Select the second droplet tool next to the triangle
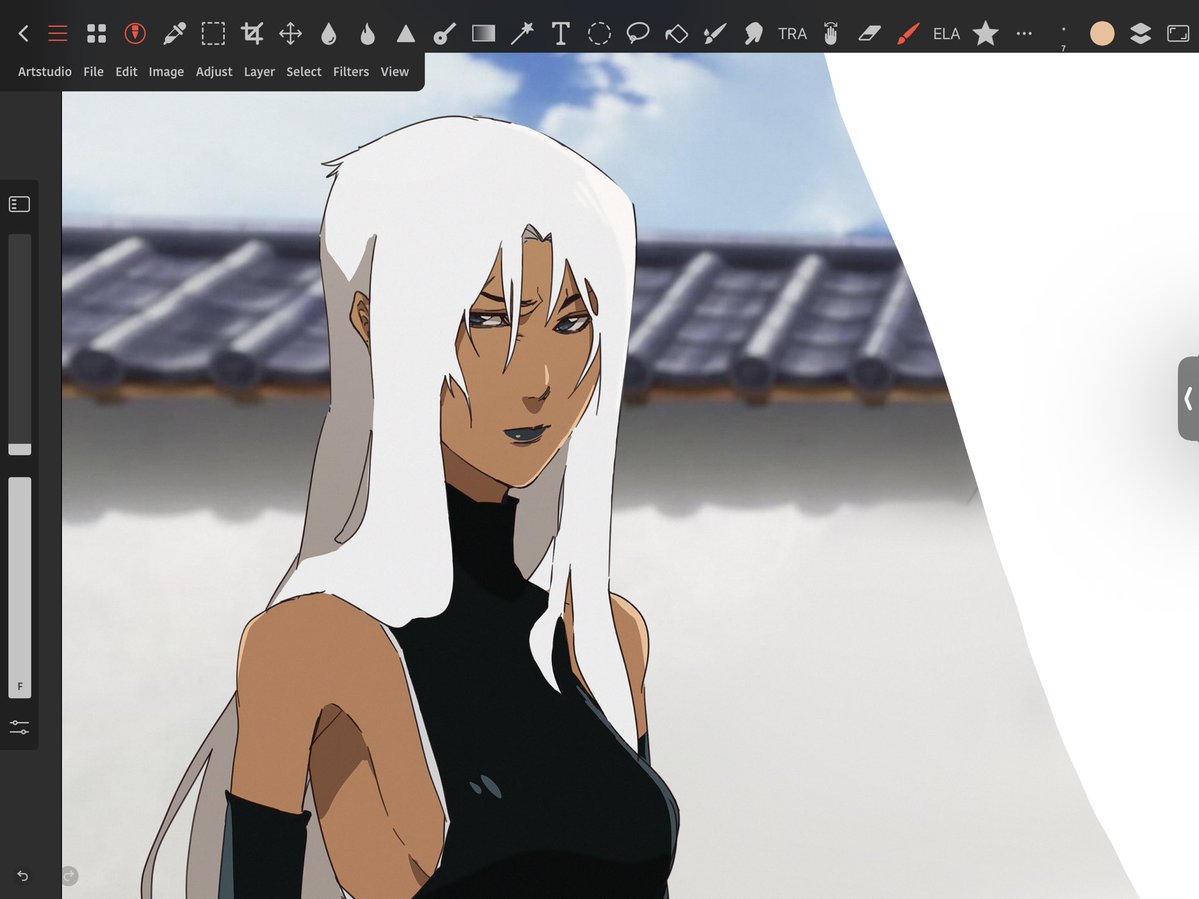Image resolution: width=1199 pixels, height=899 pixels. (368, 34)
